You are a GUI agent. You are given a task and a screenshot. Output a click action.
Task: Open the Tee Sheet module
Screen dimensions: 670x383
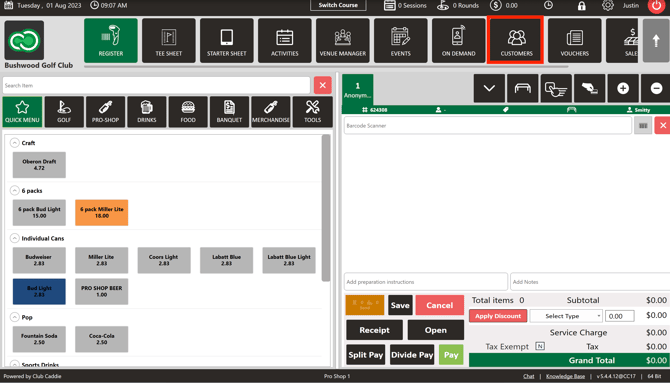pos(168,41)
